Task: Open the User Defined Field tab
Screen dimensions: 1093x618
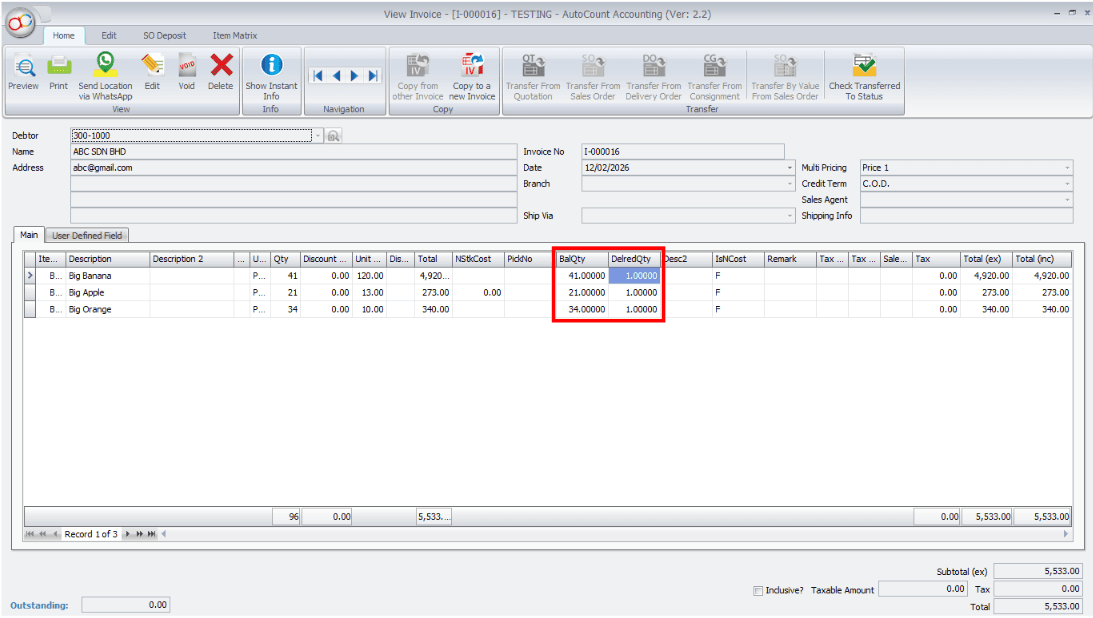Action: click(87, 235)
